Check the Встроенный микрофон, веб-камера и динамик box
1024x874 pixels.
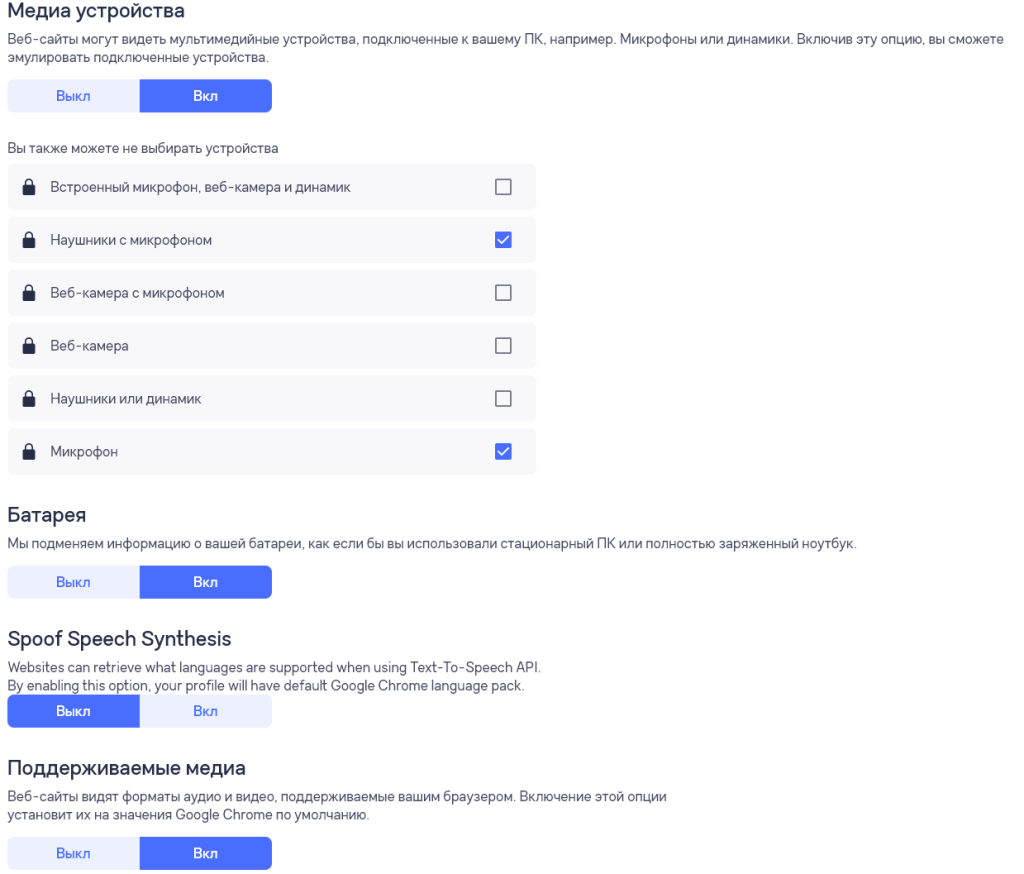(x=503, y=187)
